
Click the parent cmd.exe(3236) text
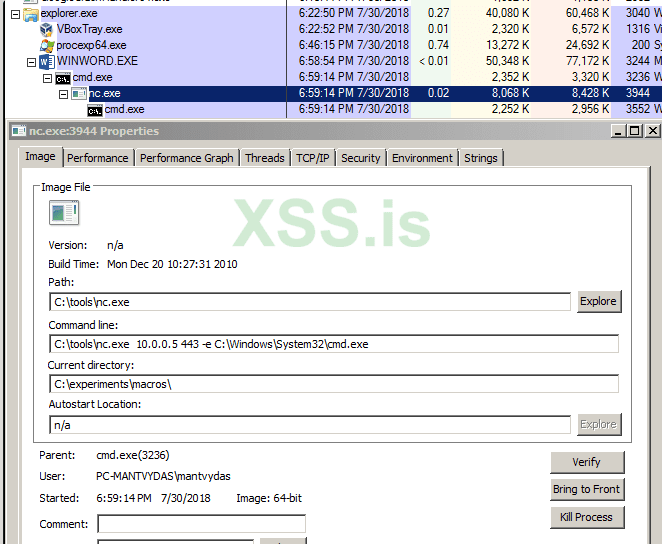[133, 455]
